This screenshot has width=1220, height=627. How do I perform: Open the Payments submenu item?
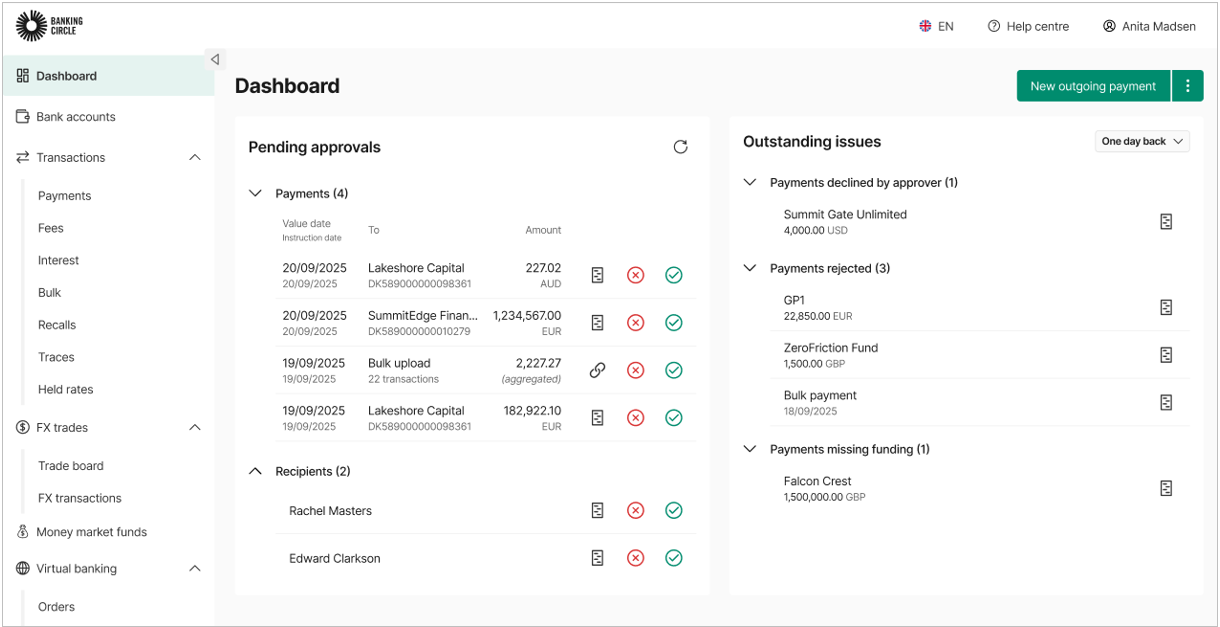65,196
